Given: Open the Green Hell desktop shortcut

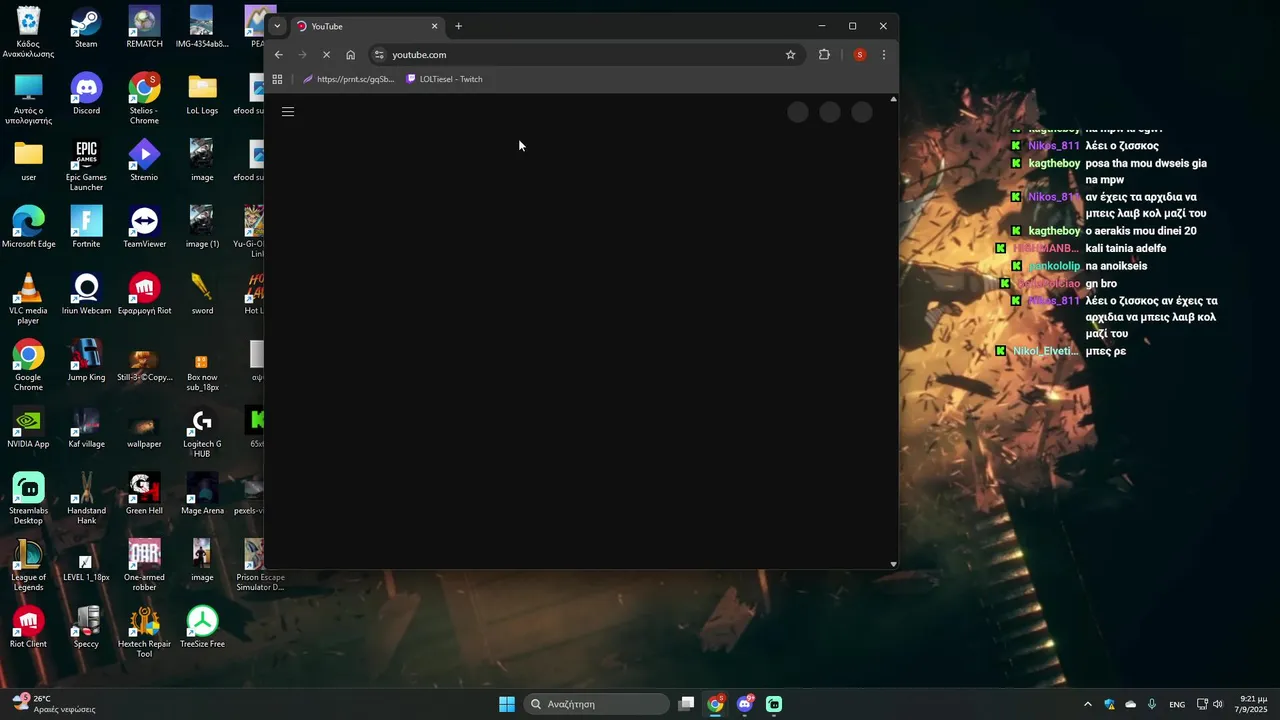Looking at the screenshot, I should click(144, 496).
